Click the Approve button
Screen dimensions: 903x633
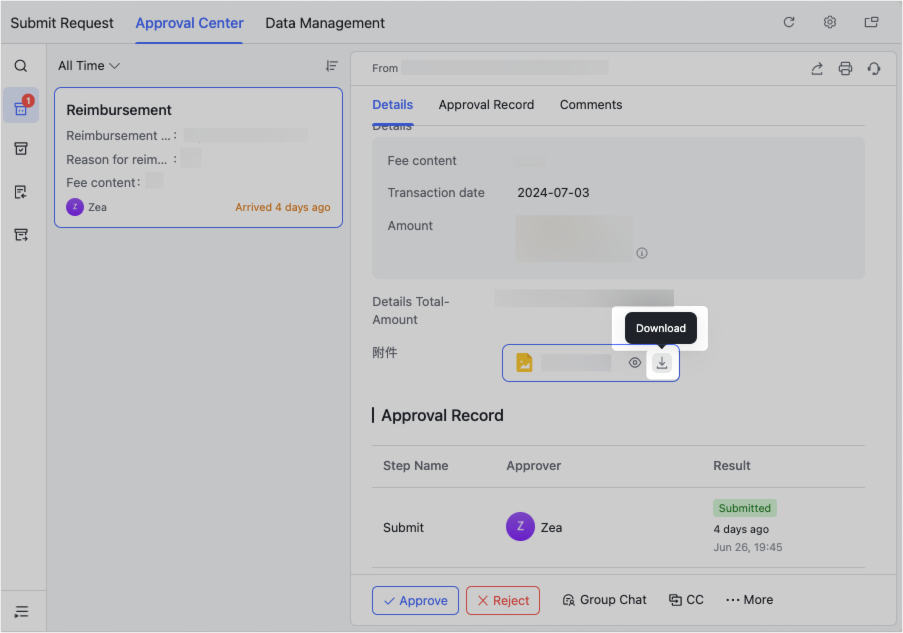tap(415, 600)
